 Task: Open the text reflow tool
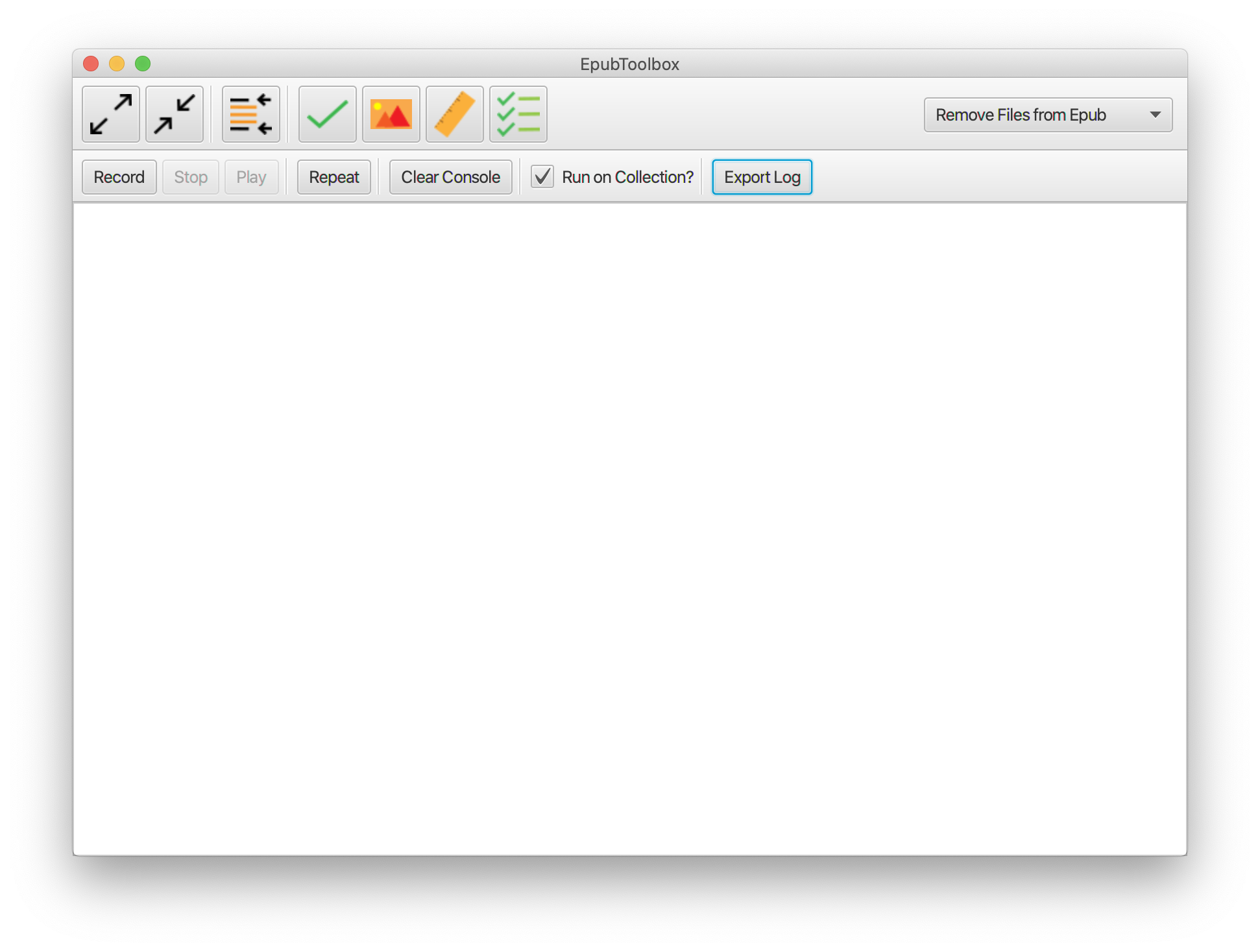[x=250, y=114]
